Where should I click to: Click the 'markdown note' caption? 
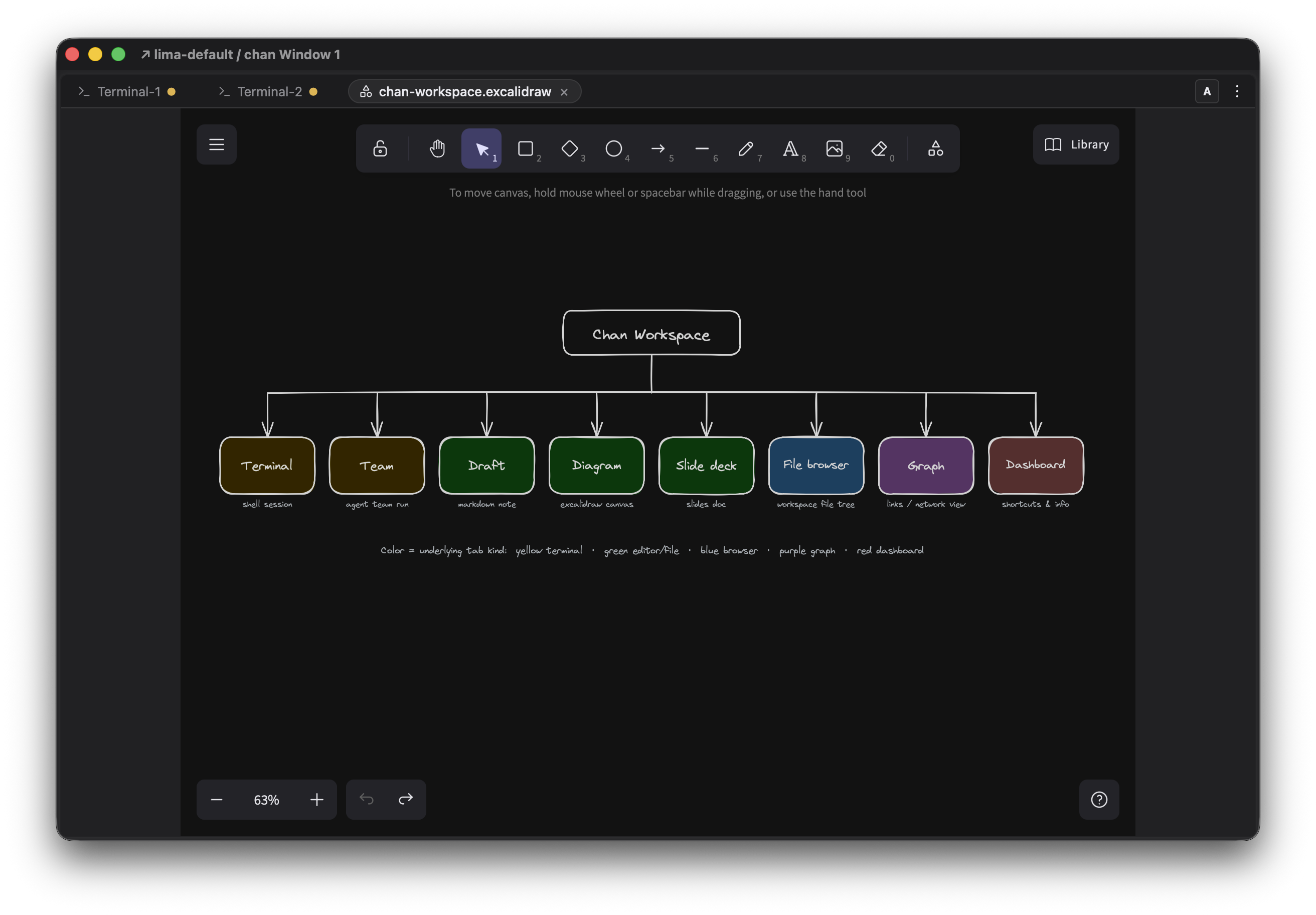(x=486, y=504)
